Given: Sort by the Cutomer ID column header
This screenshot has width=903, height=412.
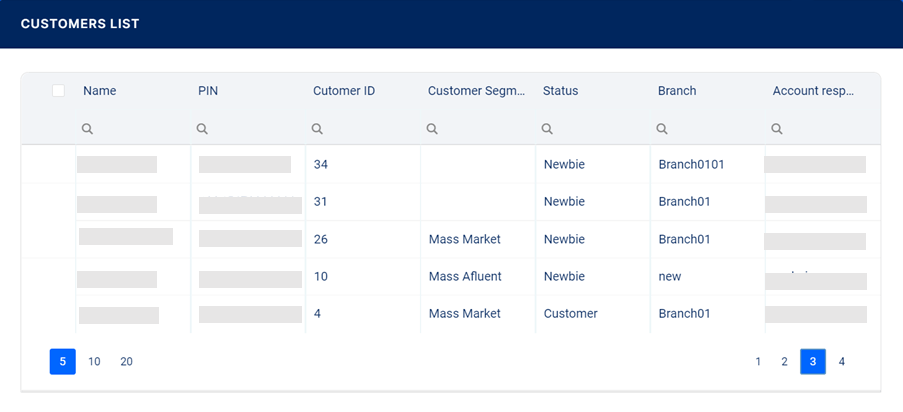Looking at the screenshot, I should point(344,91).
